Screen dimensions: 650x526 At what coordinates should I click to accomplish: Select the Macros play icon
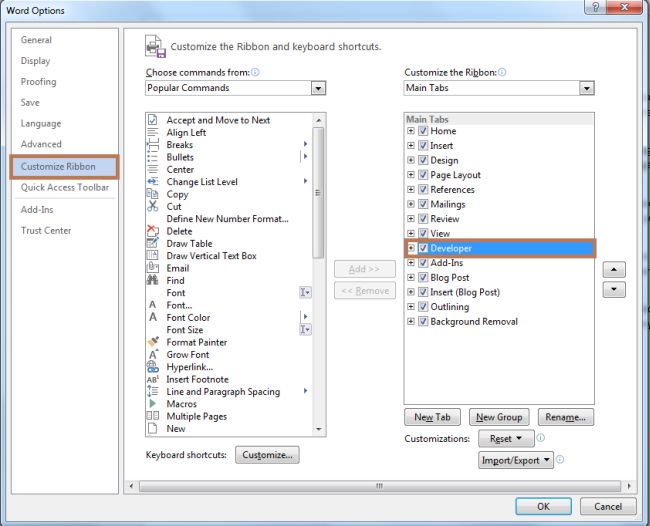(153, 404)
